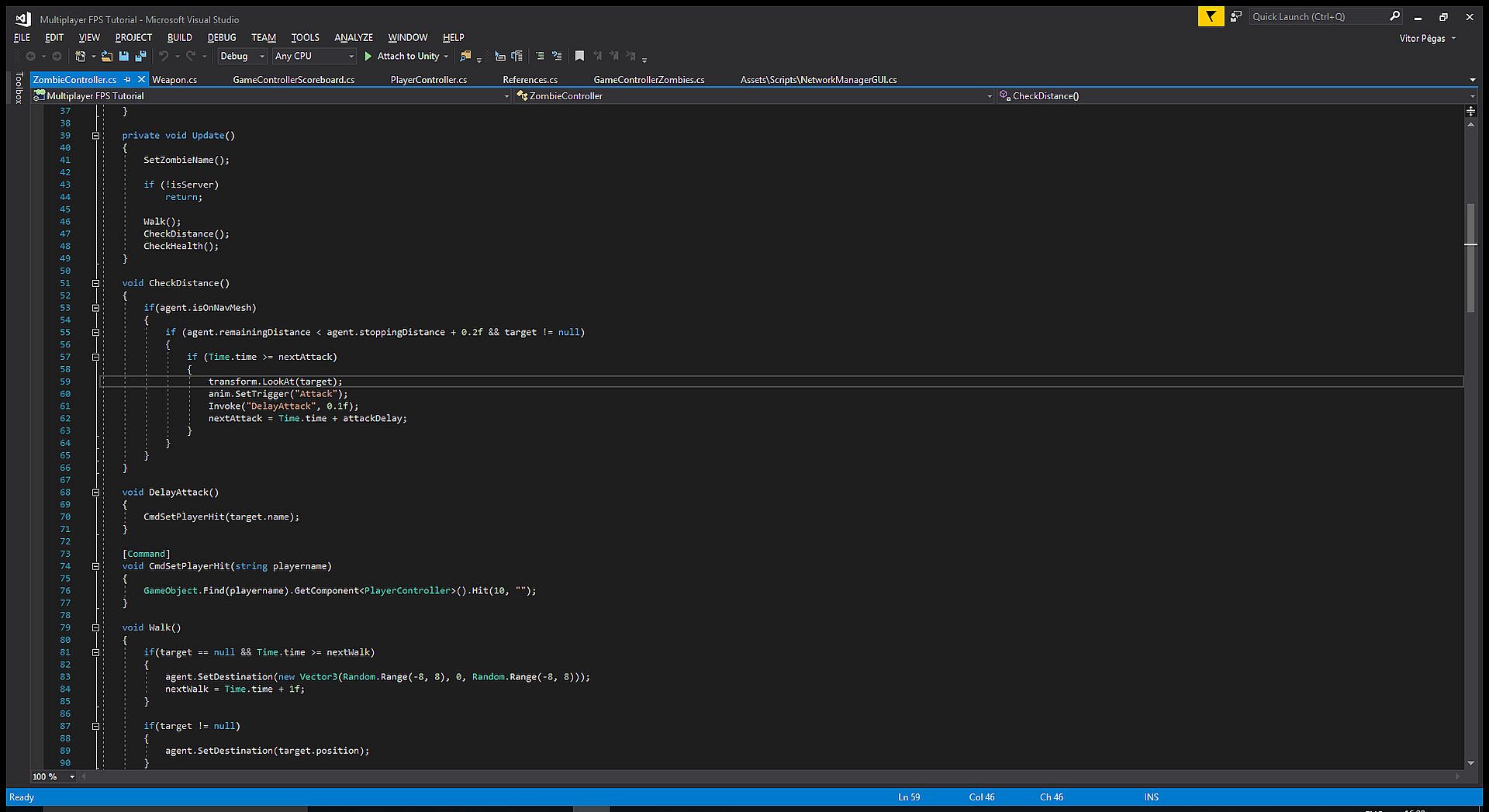Collapse the Walk() method outline
1489x812 pixels.
click(x=96, y=627)
